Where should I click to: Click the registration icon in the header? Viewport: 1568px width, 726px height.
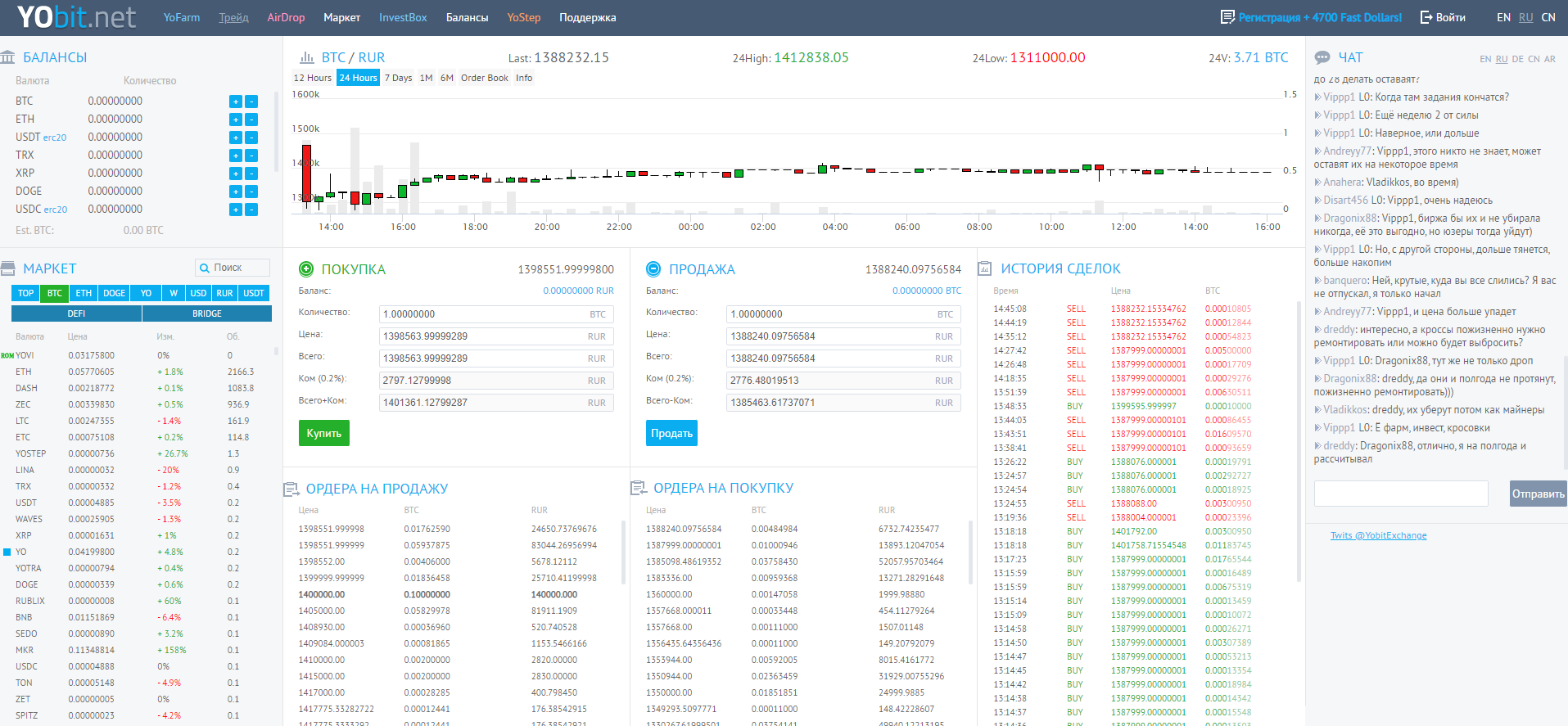pyautogui.click(x=1227, y=17)
